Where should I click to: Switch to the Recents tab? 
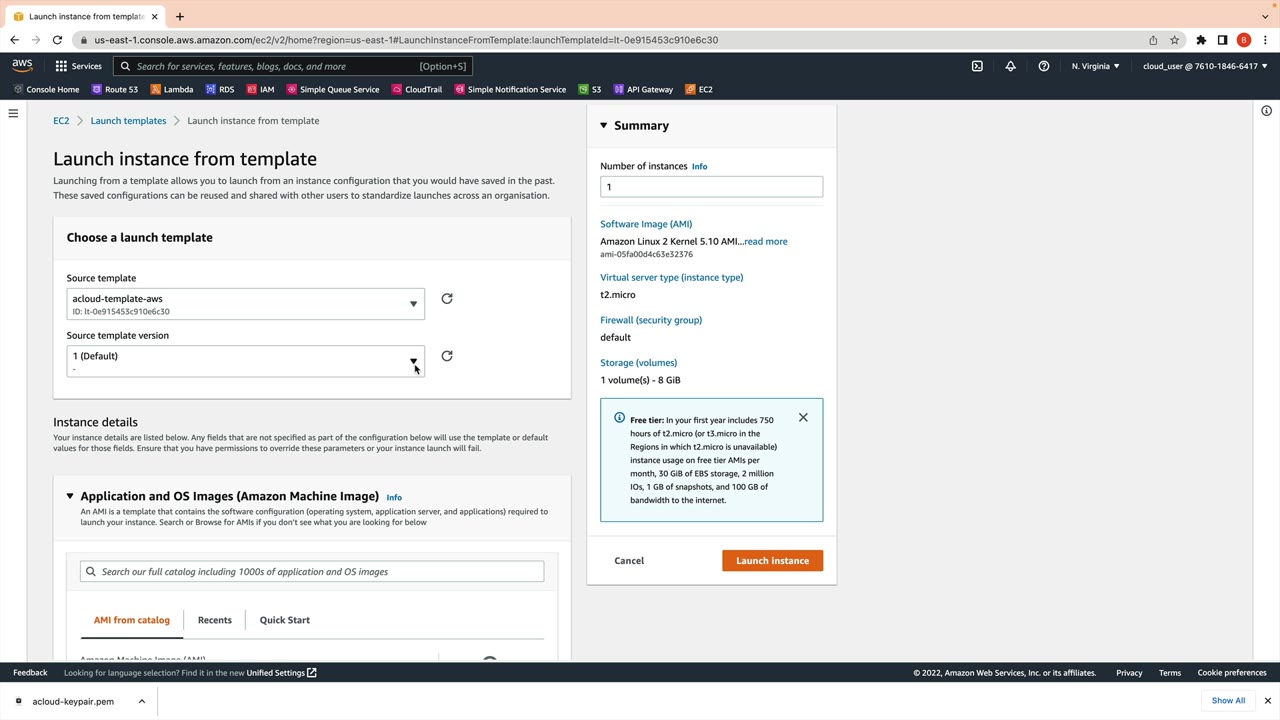click(x=215, y=620)
